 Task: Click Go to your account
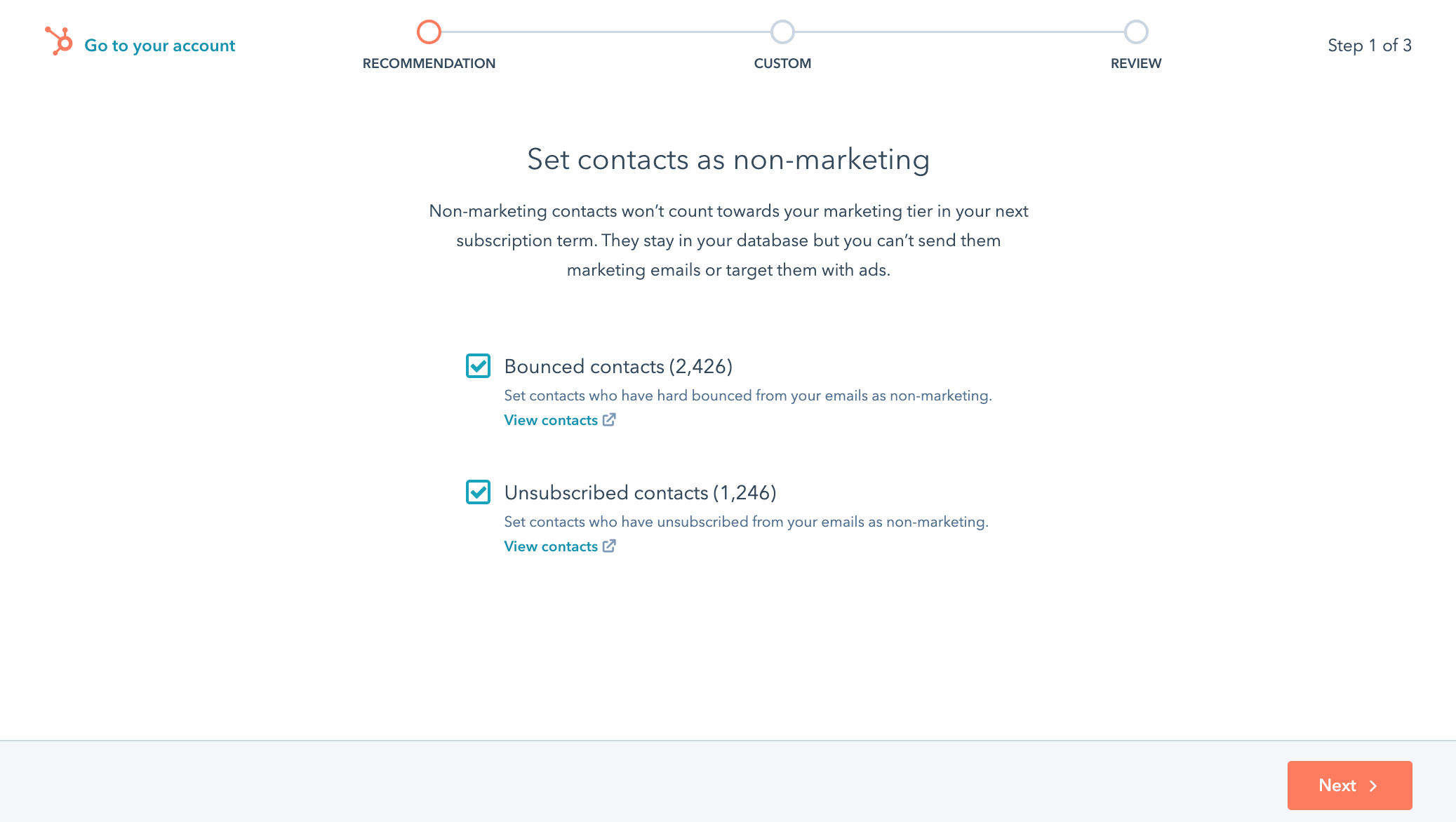tap(159, 45)
